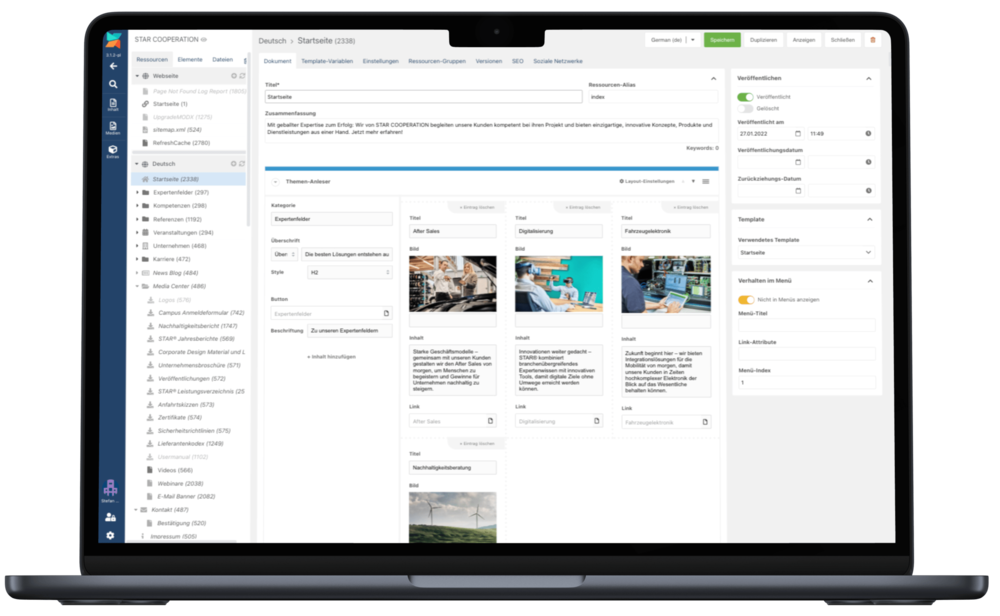Open the settings gear at bottom left
This screenshot has width=1000, height=616.
pyautogui.click(x=112, y=535)
